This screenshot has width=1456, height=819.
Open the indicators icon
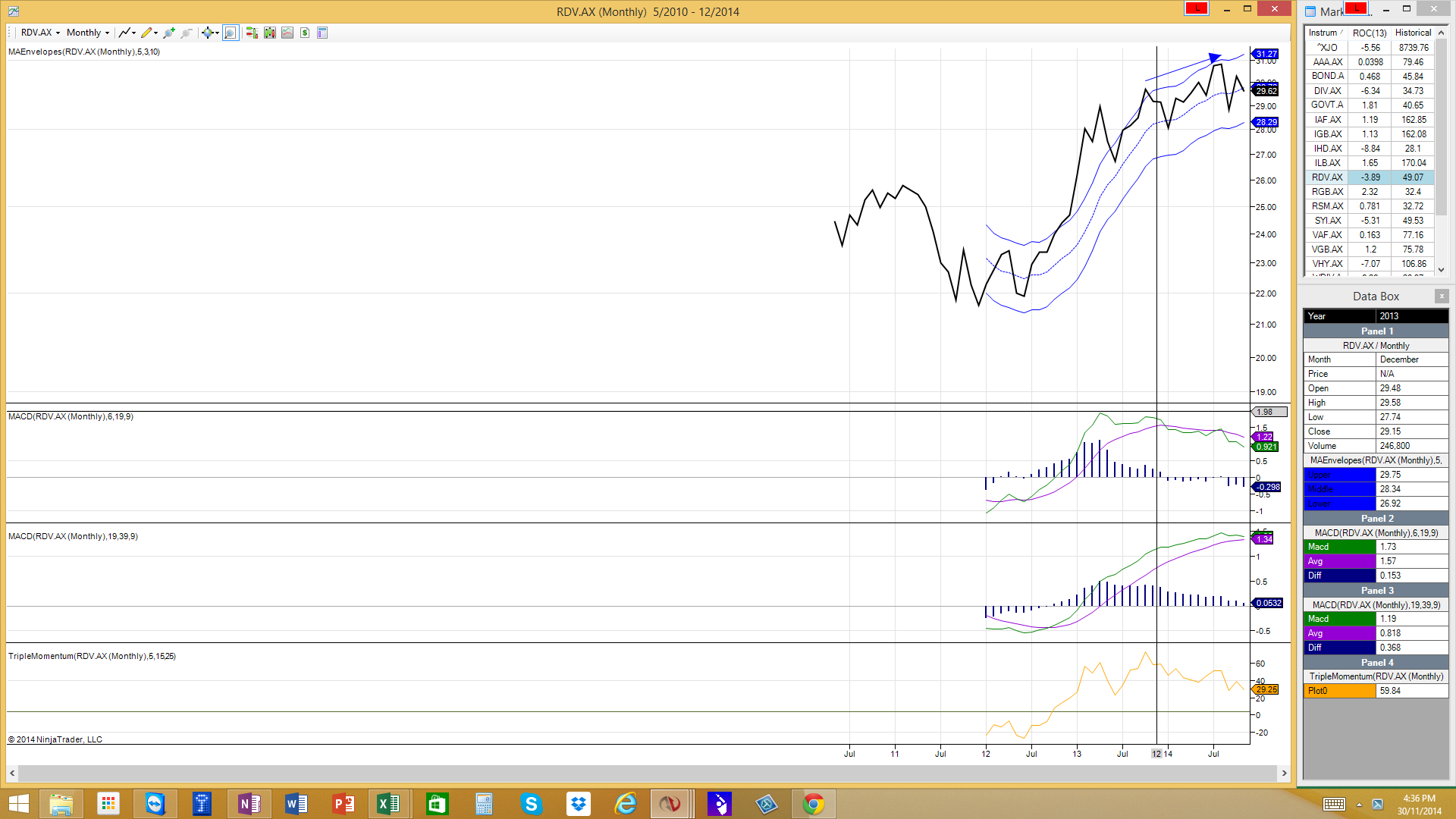[287, 33]
